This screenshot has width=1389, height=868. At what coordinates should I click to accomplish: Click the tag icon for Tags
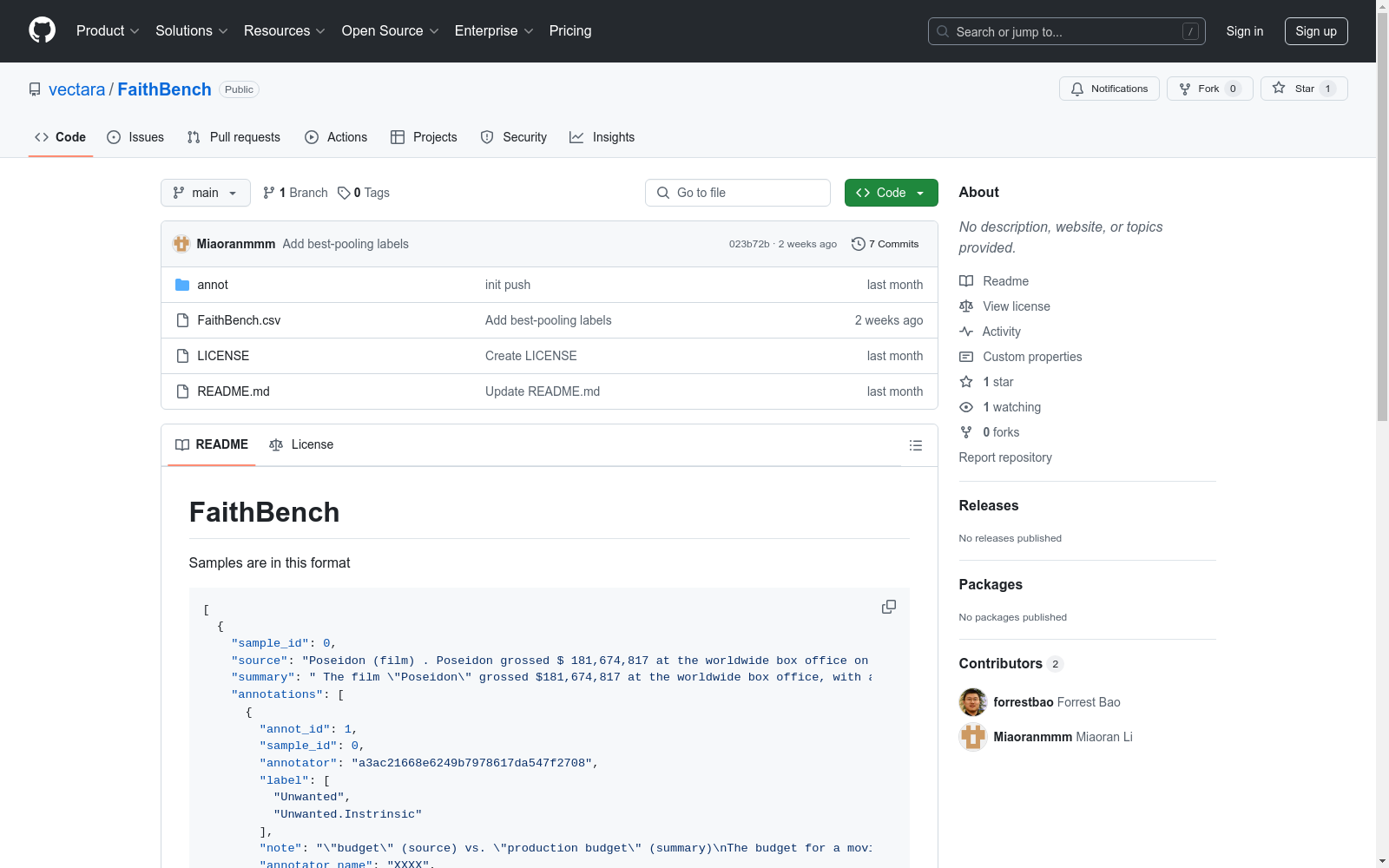point(344,193)
